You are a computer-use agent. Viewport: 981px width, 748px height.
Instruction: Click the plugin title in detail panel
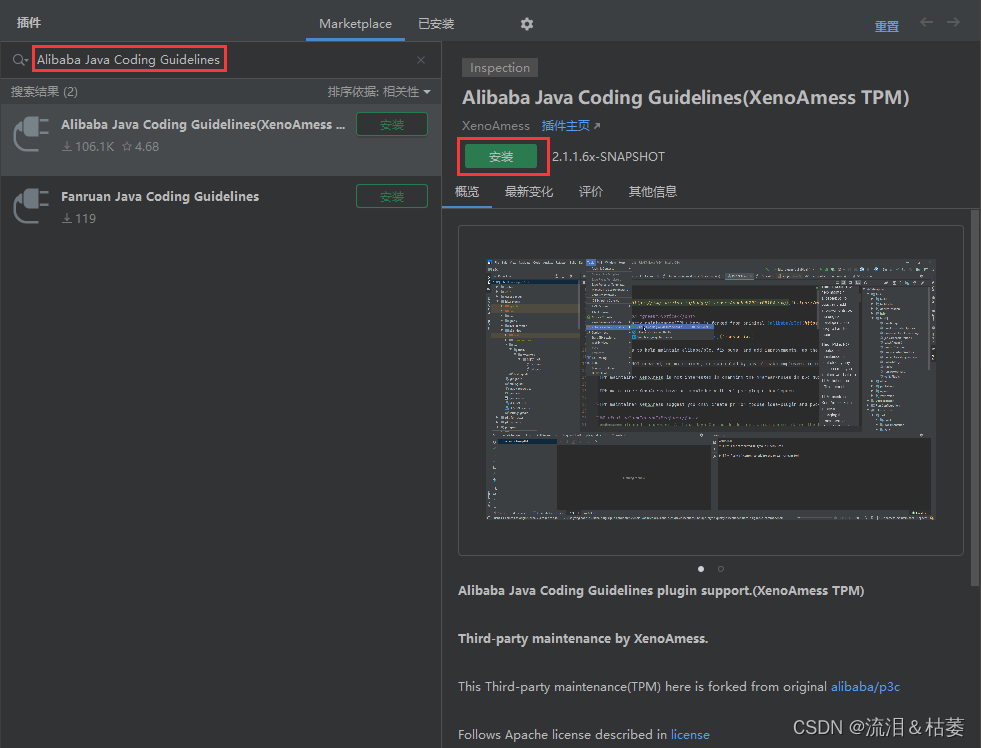[x=686, y=98]
